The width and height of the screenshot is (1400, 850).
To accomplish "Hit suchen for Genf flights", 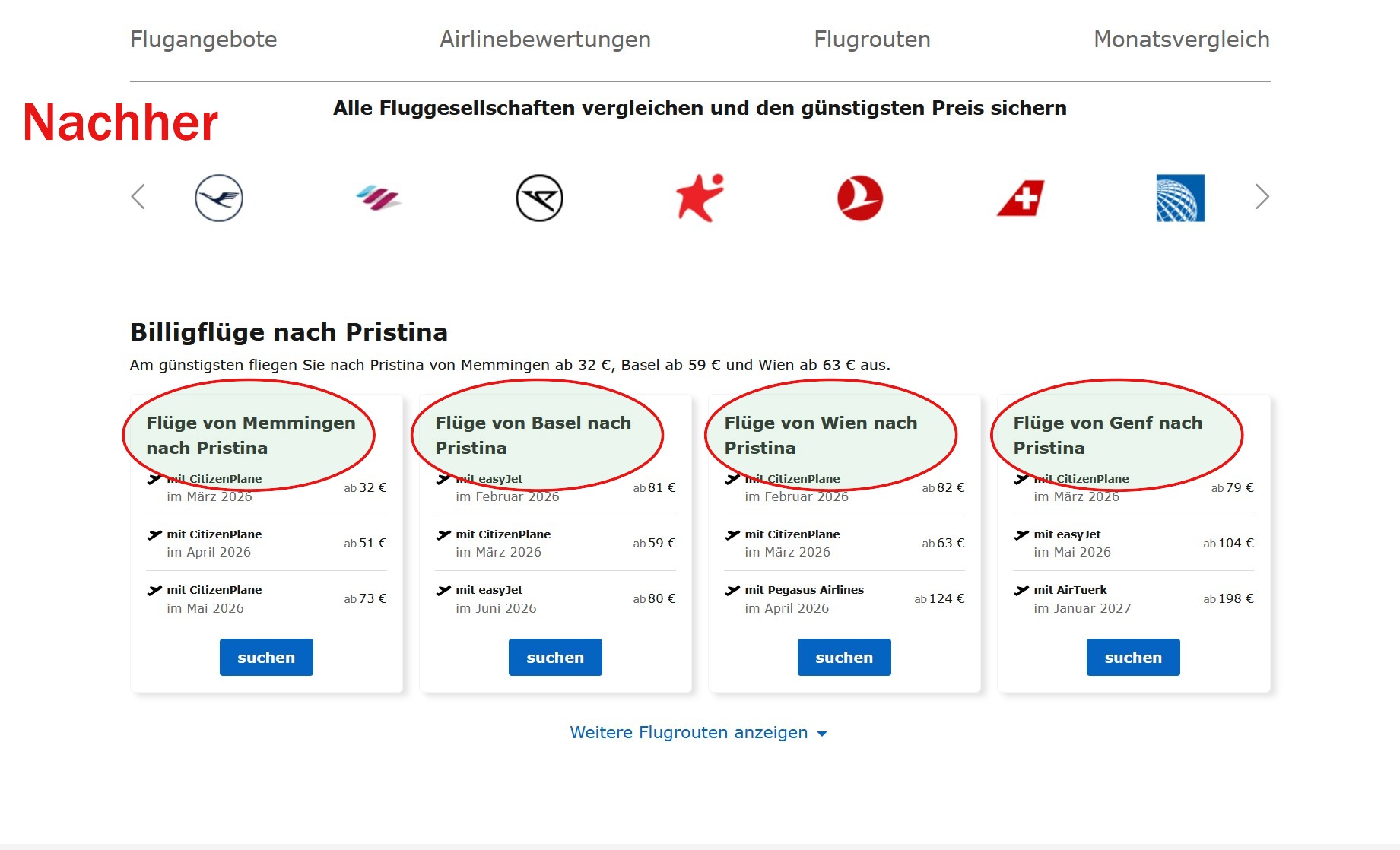I will tap(1133, 658).
